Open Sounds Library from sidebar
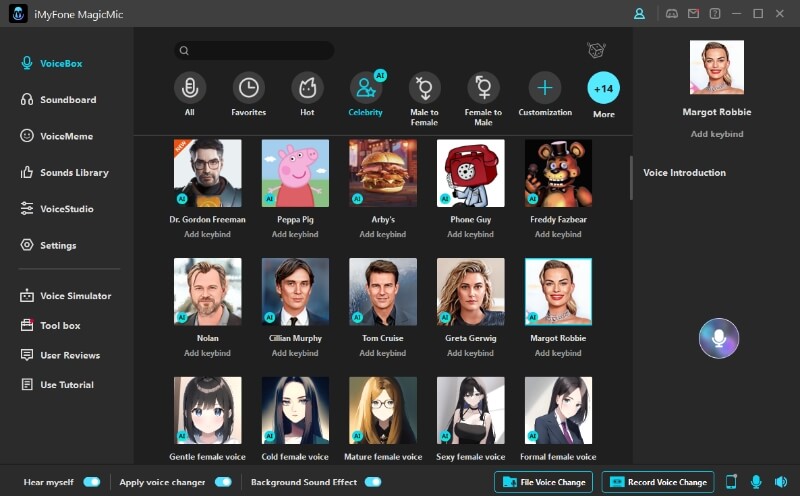This screenshot has height=496, width=800. [64, 172]
